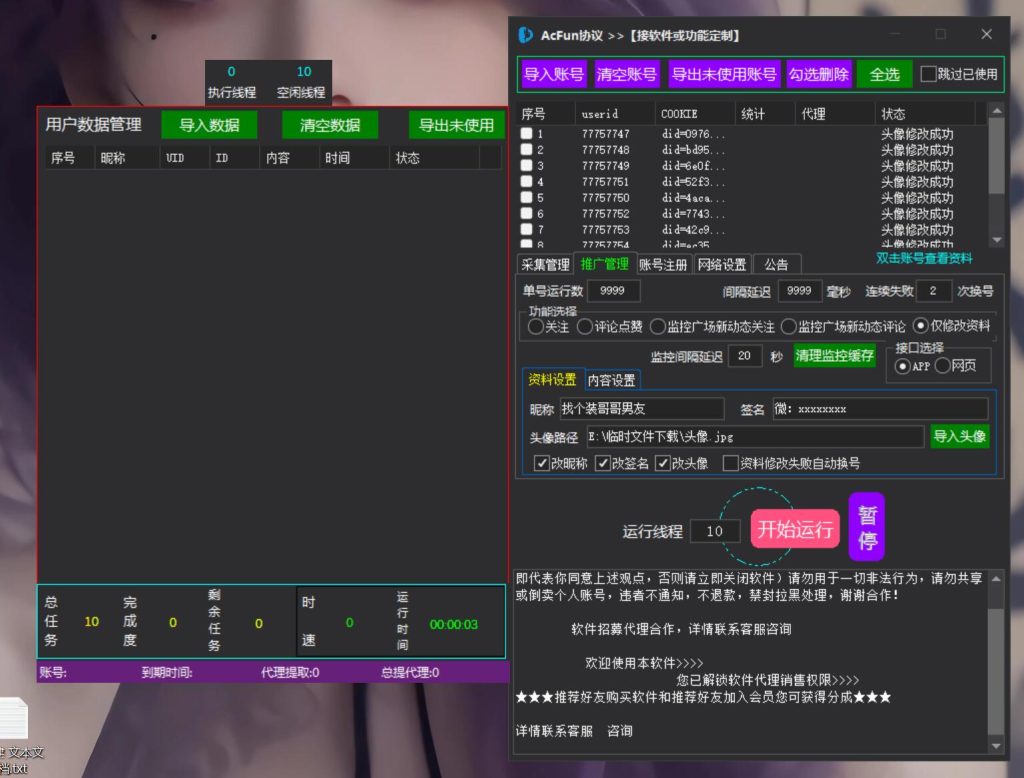Click userid column header
Screen dimensions: 1024x778
pyautogui.click(x=615, y=114)
